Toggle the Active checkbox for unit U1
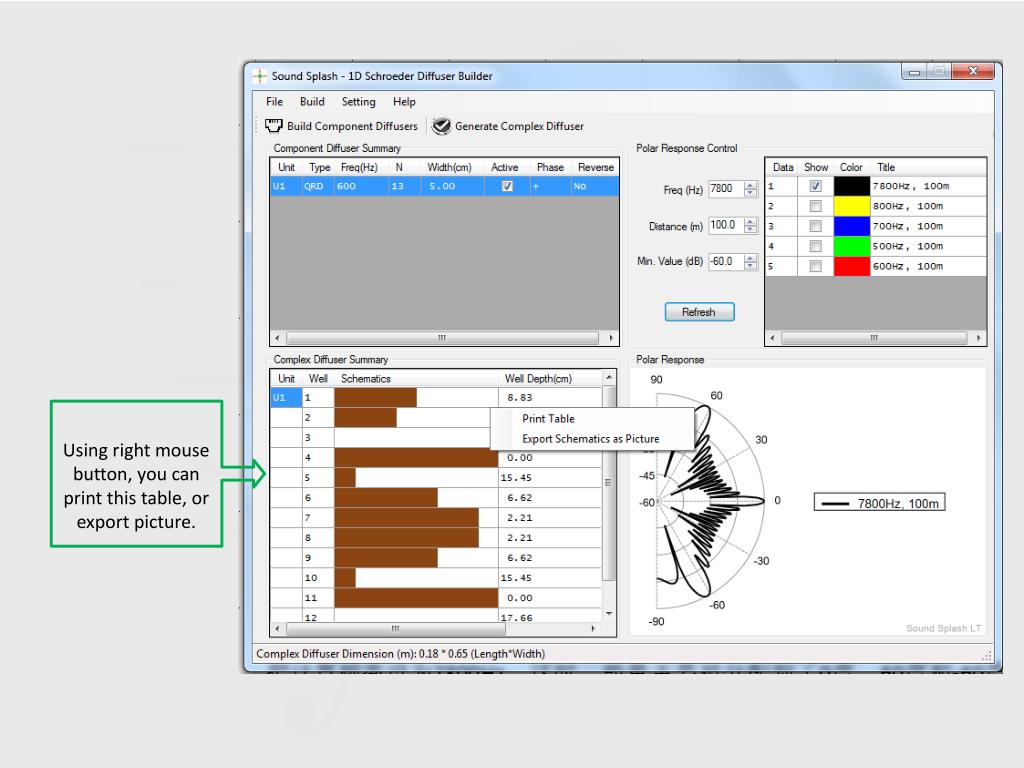1024x768 pixels. tap(507, 186)
